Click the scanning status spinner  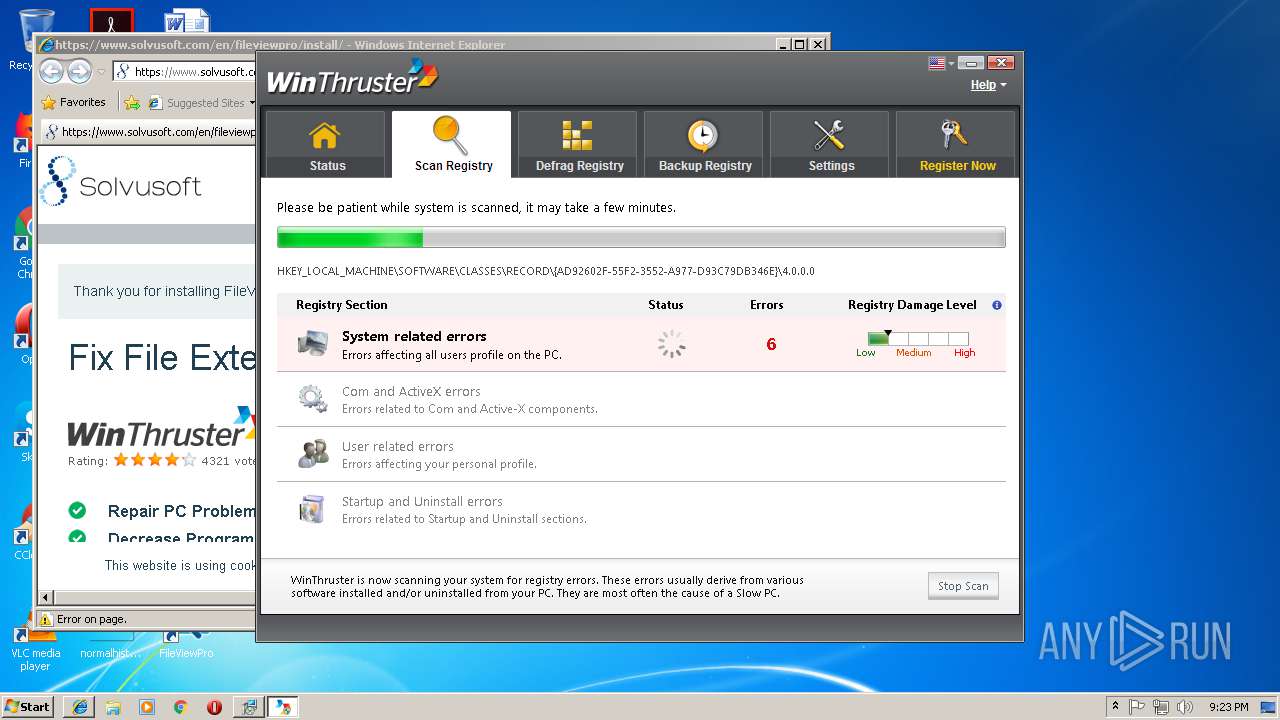coord(671,344)
